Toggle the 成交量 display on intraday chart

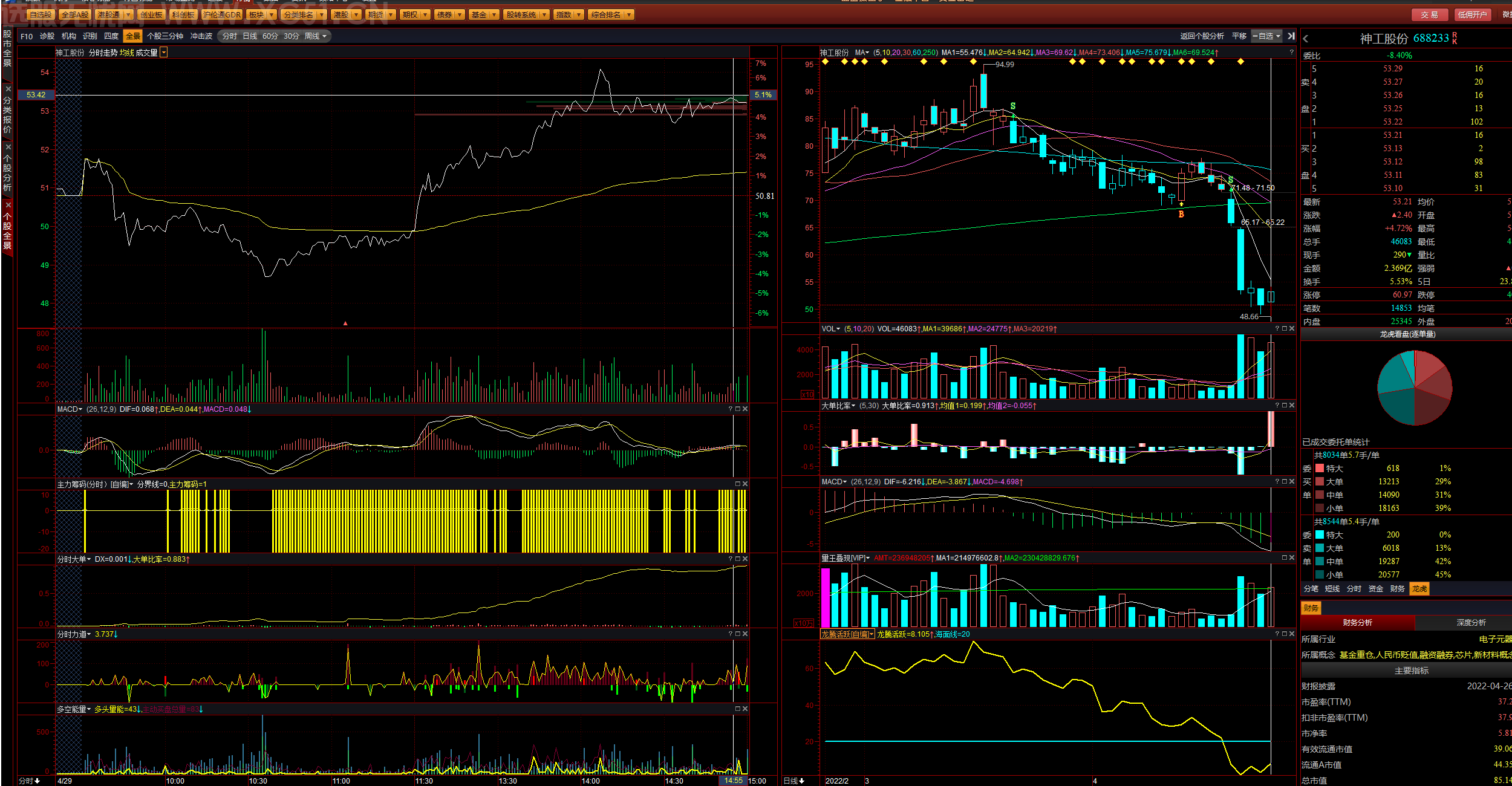pyautogui.click(x=146, y=53)
